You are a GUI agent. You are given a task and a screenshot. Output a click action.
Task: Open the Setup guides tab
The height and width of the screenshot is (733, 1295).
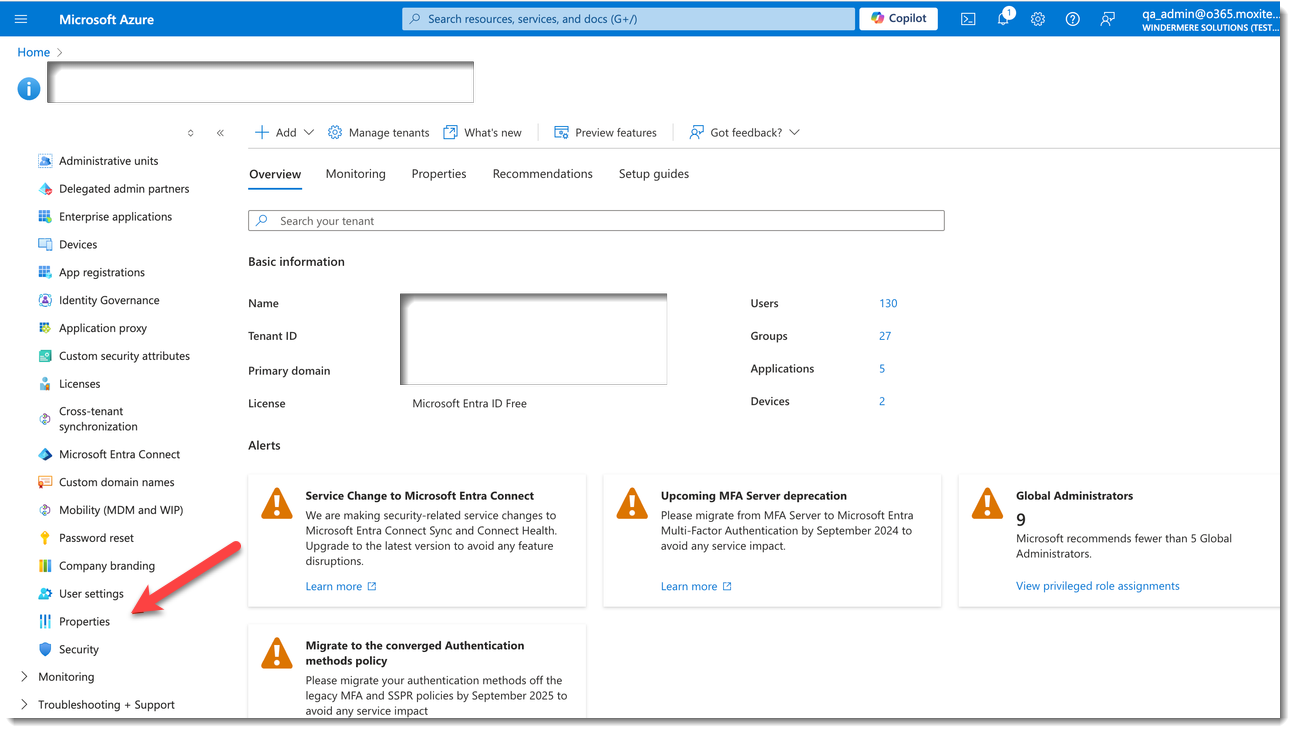click(x=654, y=174)
